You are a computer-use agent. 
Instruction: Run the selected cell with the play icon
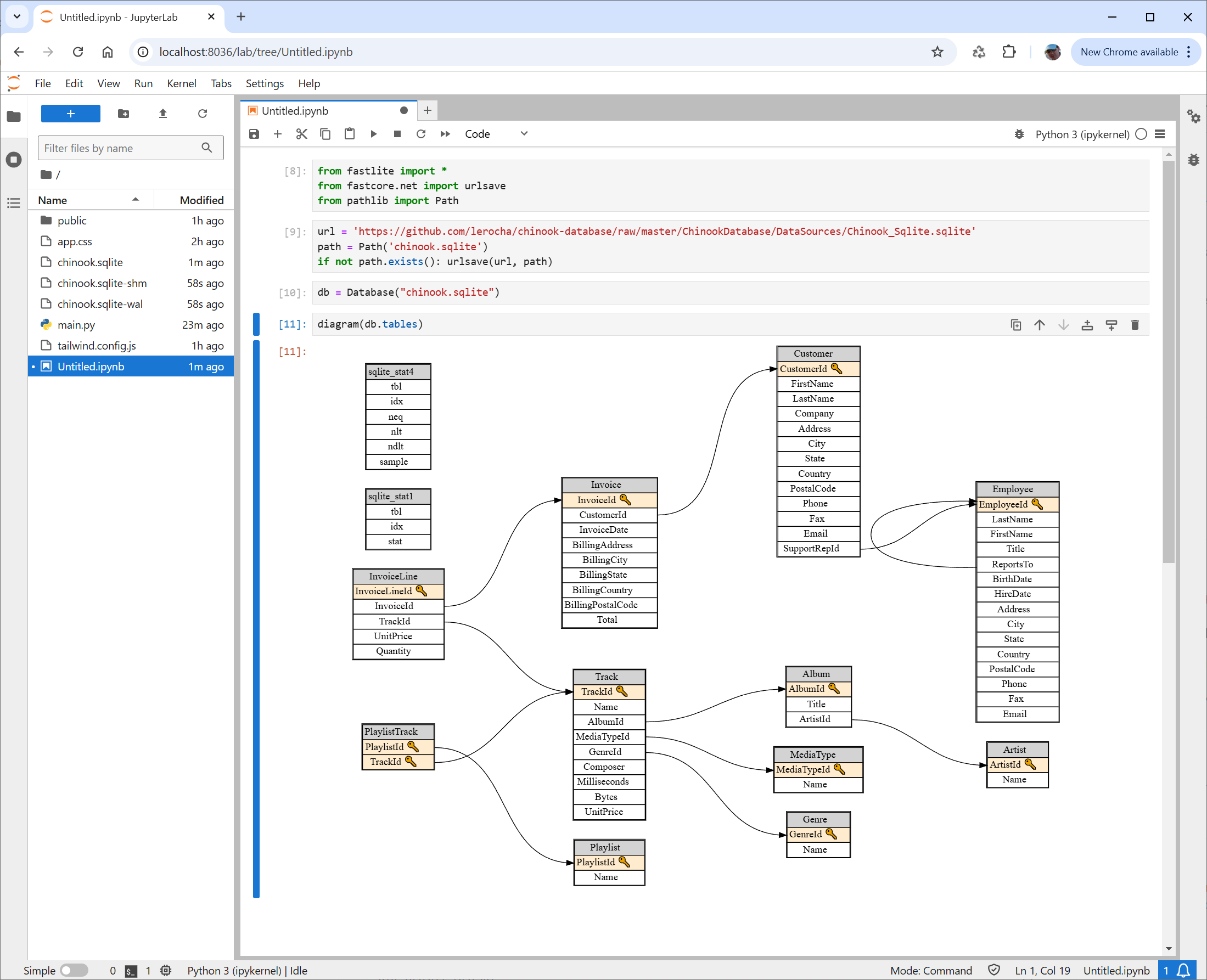pyautogui.click(x=373, y=134)
